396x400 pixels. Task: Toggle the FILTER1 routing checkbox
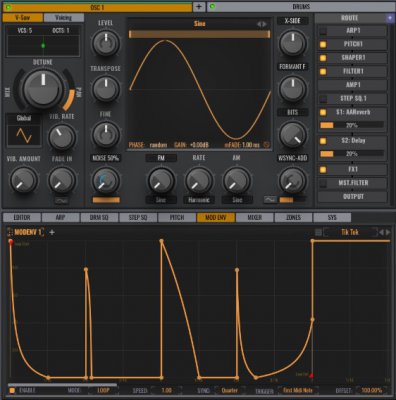click(323, 72)
